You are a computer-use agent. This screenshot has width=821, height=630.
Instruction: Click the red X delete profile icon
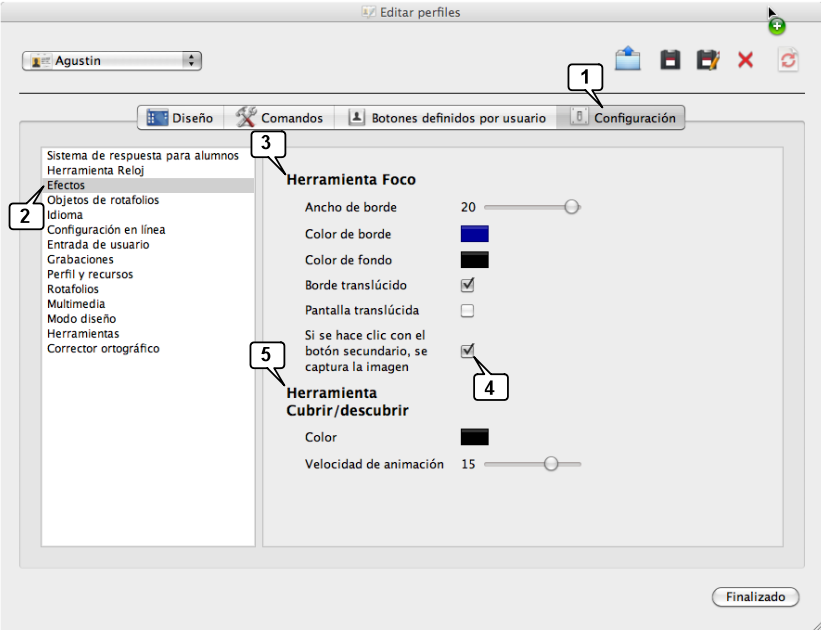[x=746, y=61]
